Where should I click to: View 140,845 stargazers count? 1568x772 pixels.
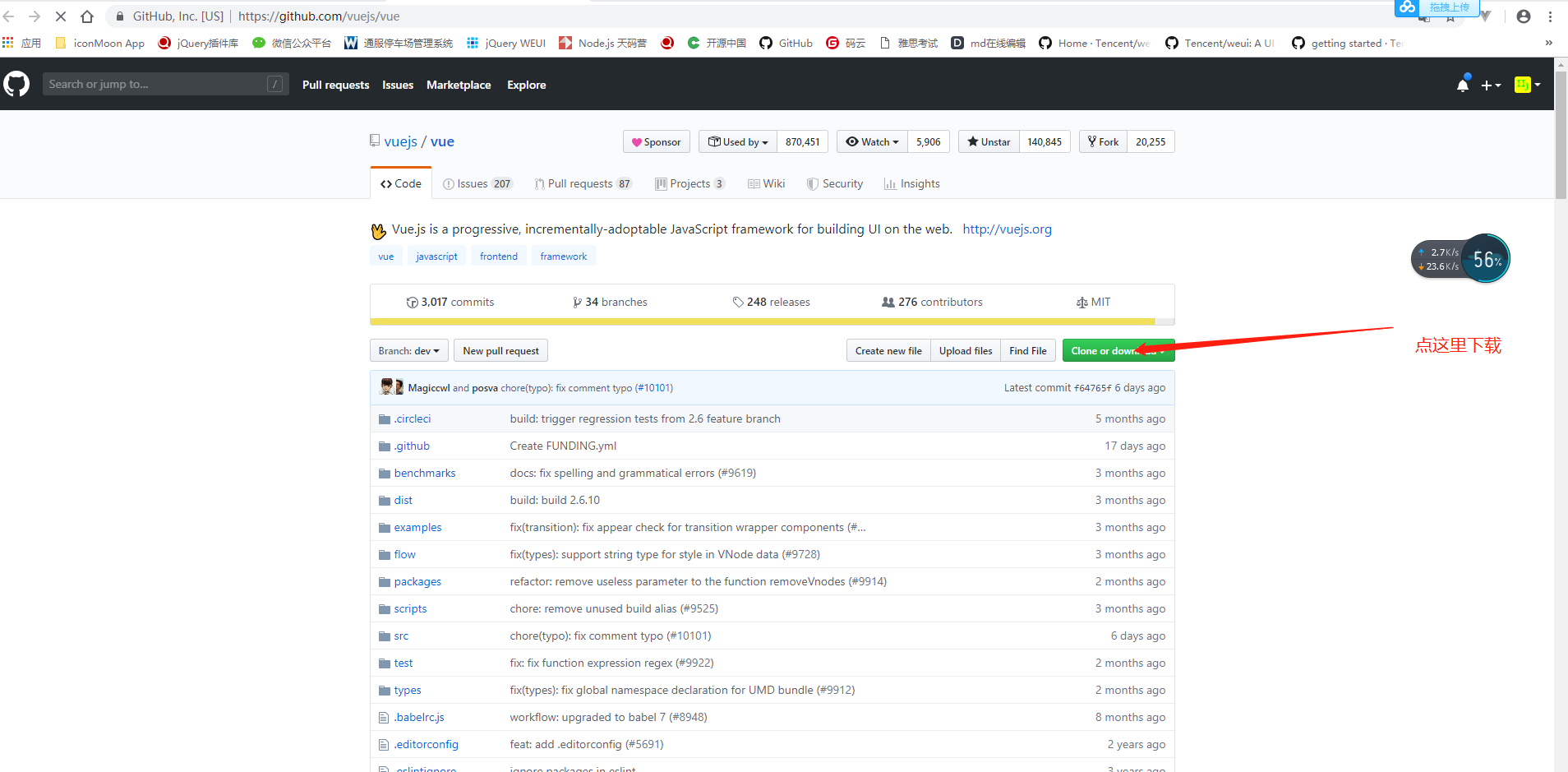(x=1045, y=141)
